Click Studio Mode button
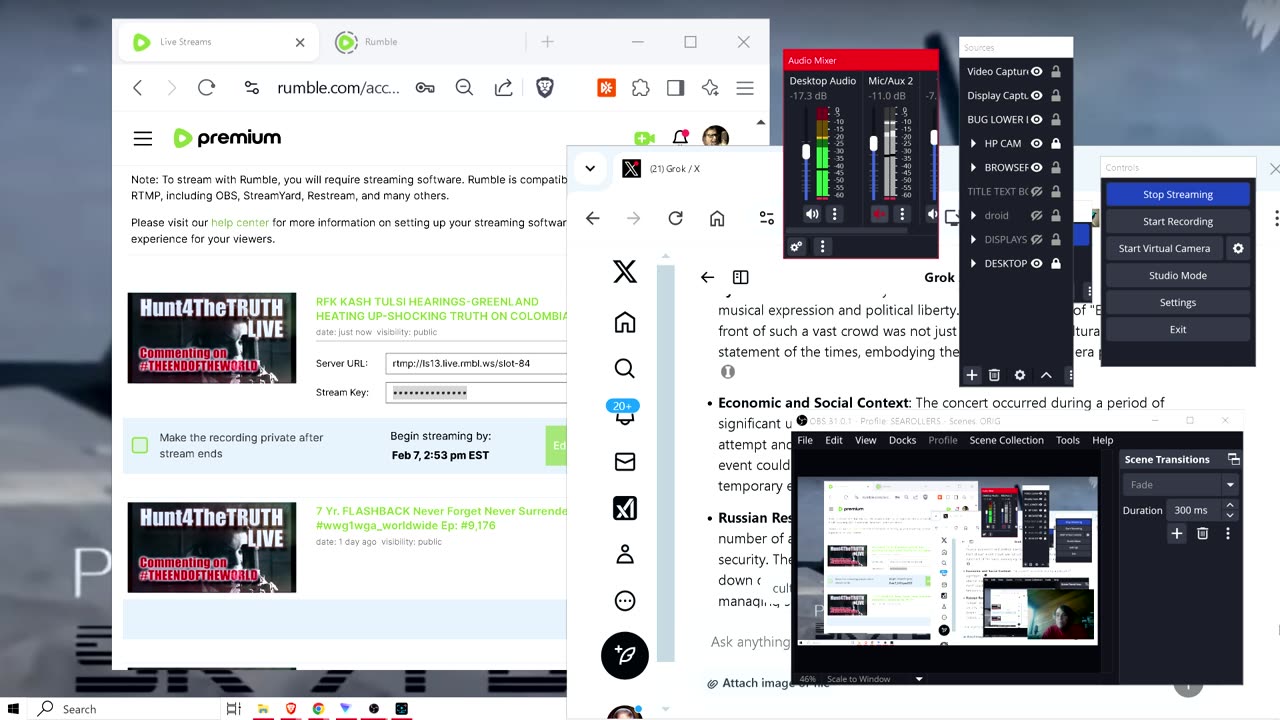Screen dimensions: 1280x720 pos(1178,275)
